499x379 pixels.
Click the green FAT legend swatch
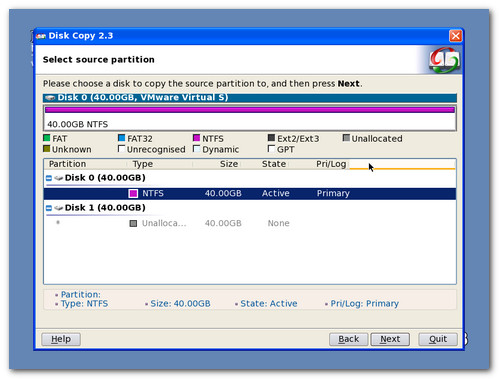[47, 138]
